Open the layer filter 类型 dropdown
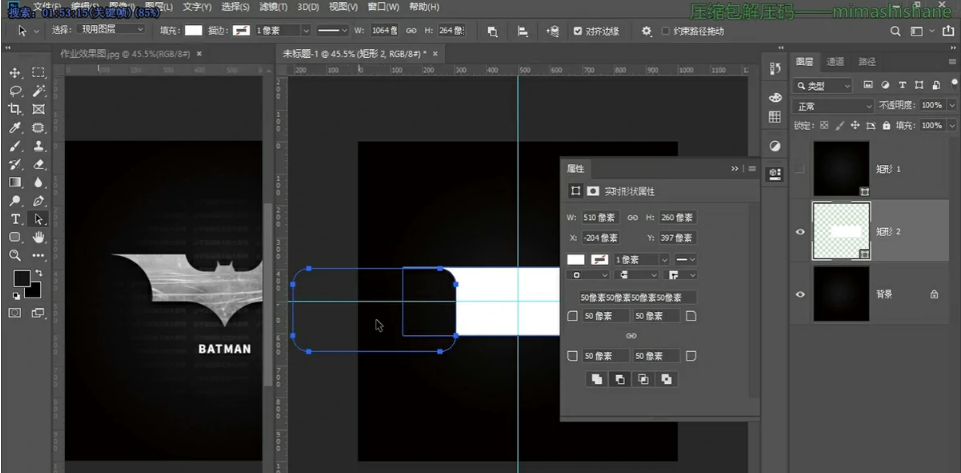 822,86
